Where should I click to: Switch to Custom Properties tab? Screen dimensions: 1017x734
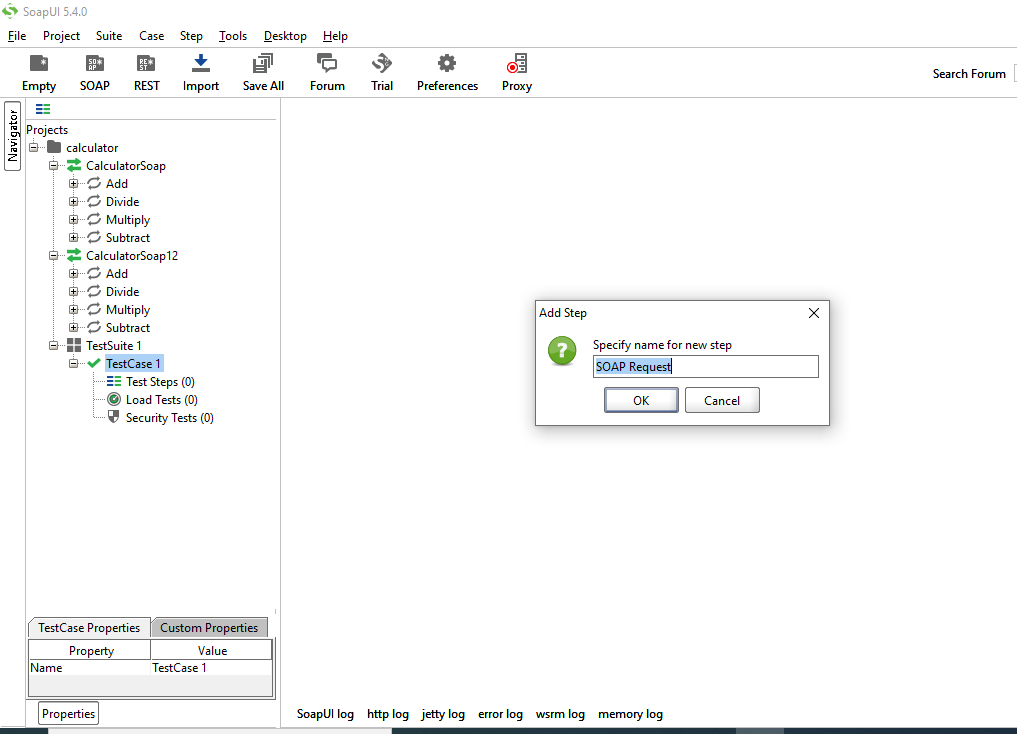(209, 628)
